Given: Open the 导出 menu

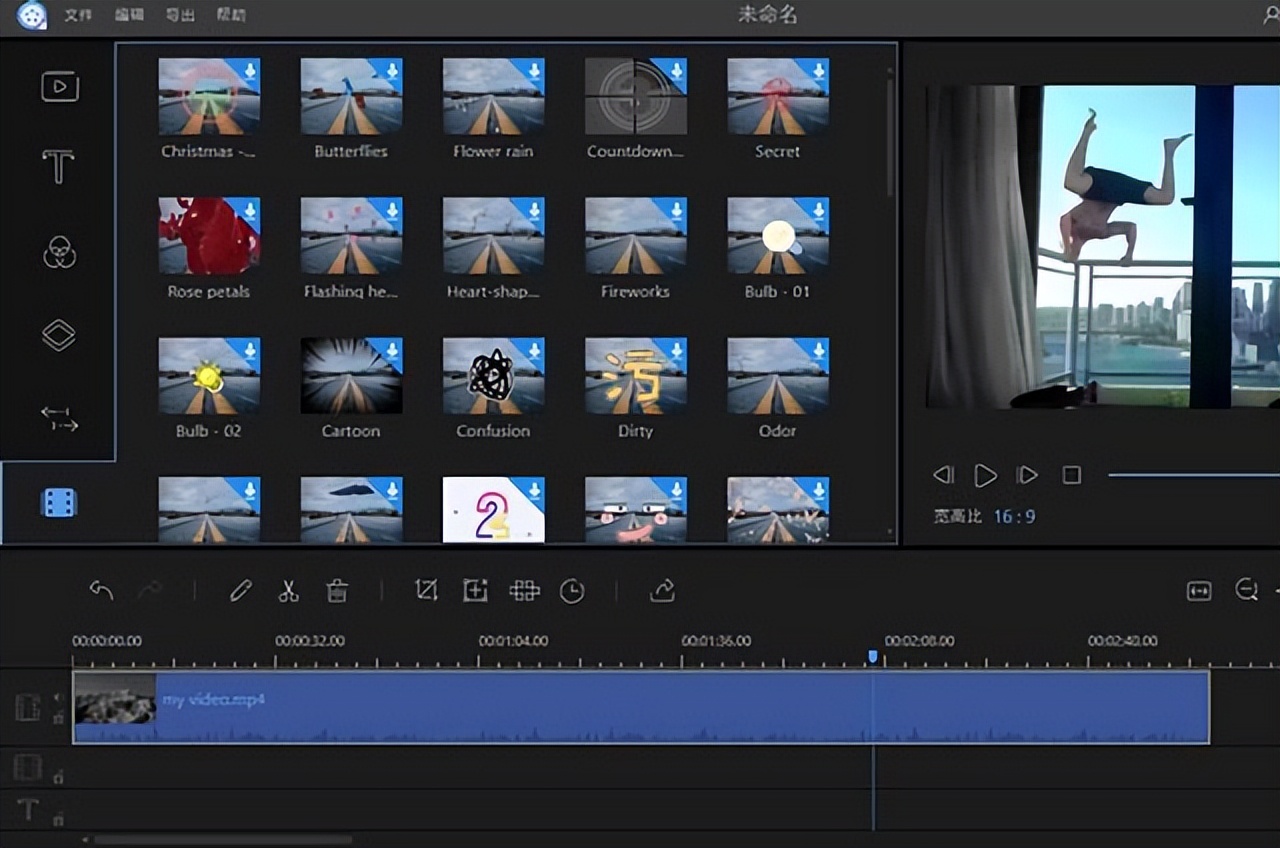Looking at the screenshot, I should click(x=179, y=16).
